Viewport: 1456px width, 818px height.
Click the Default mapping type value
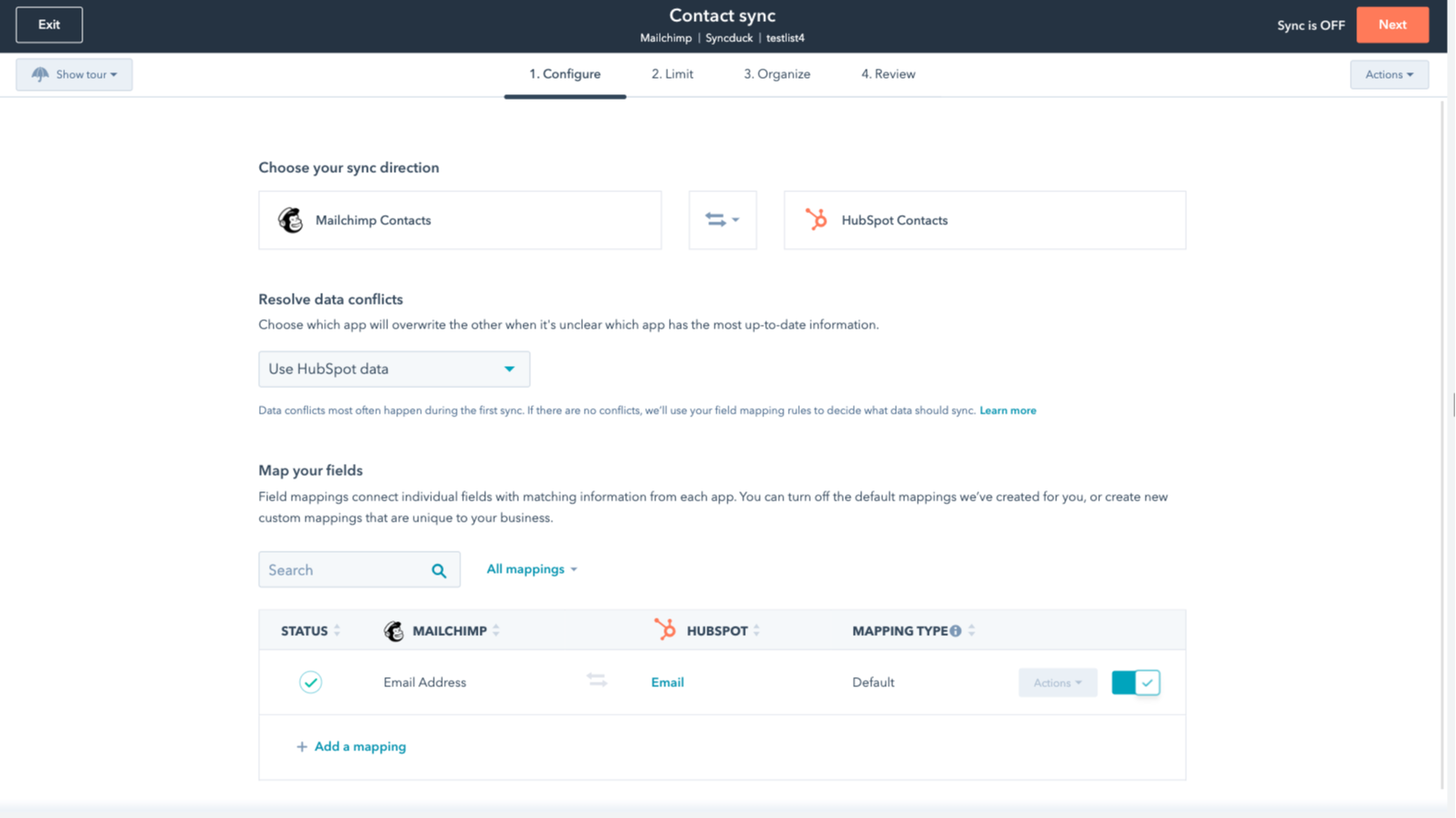coord(873,683)
